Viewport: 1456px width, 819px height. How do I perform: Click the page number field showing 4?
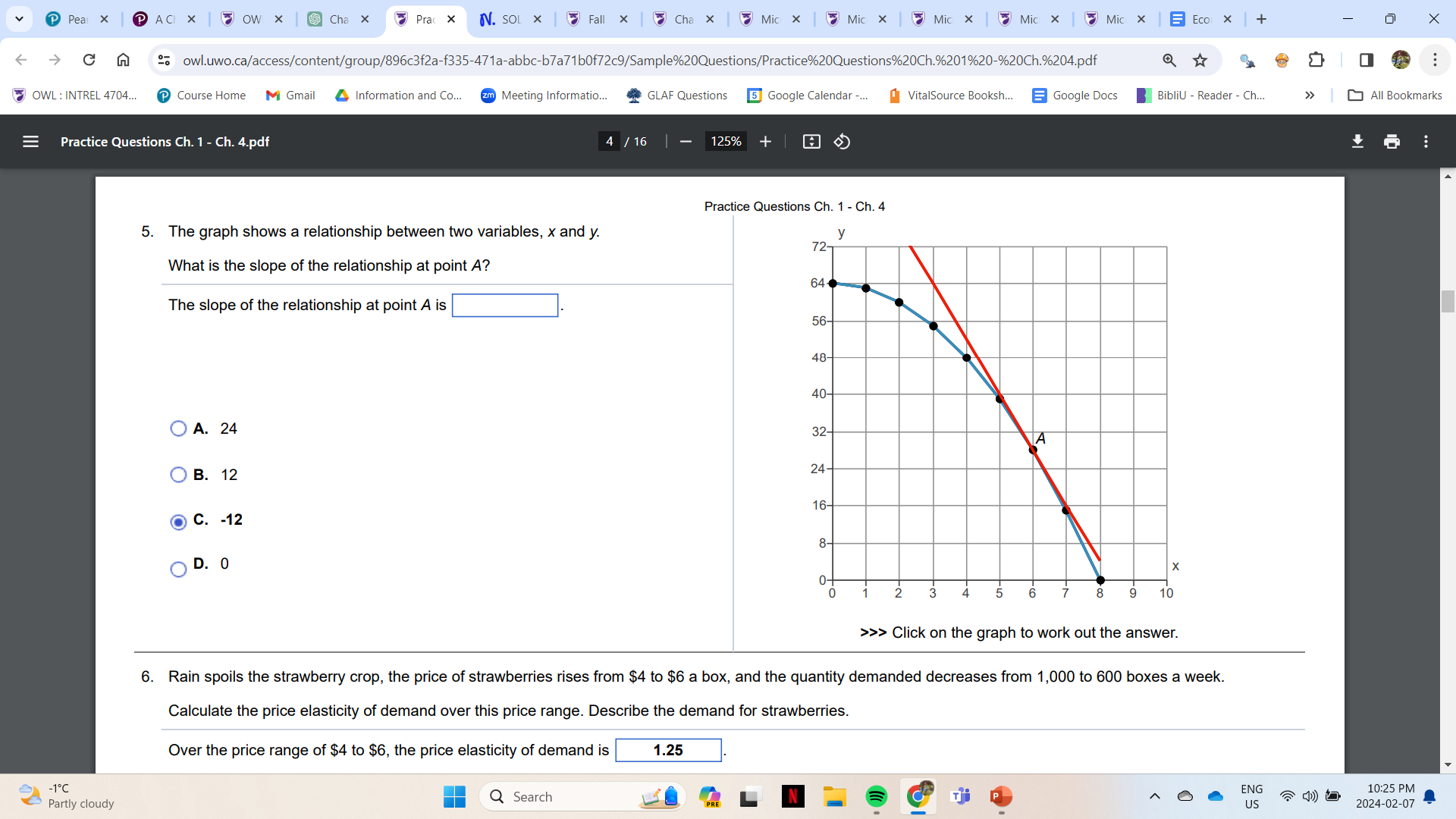(x=609, y=141)
